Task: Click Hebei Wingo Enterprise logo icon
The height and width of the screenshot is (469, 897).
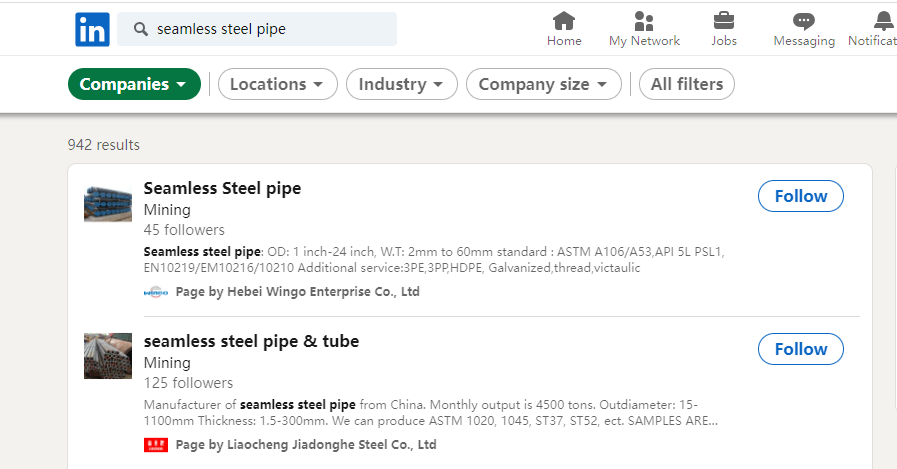Action: click(x=156, y=292)
